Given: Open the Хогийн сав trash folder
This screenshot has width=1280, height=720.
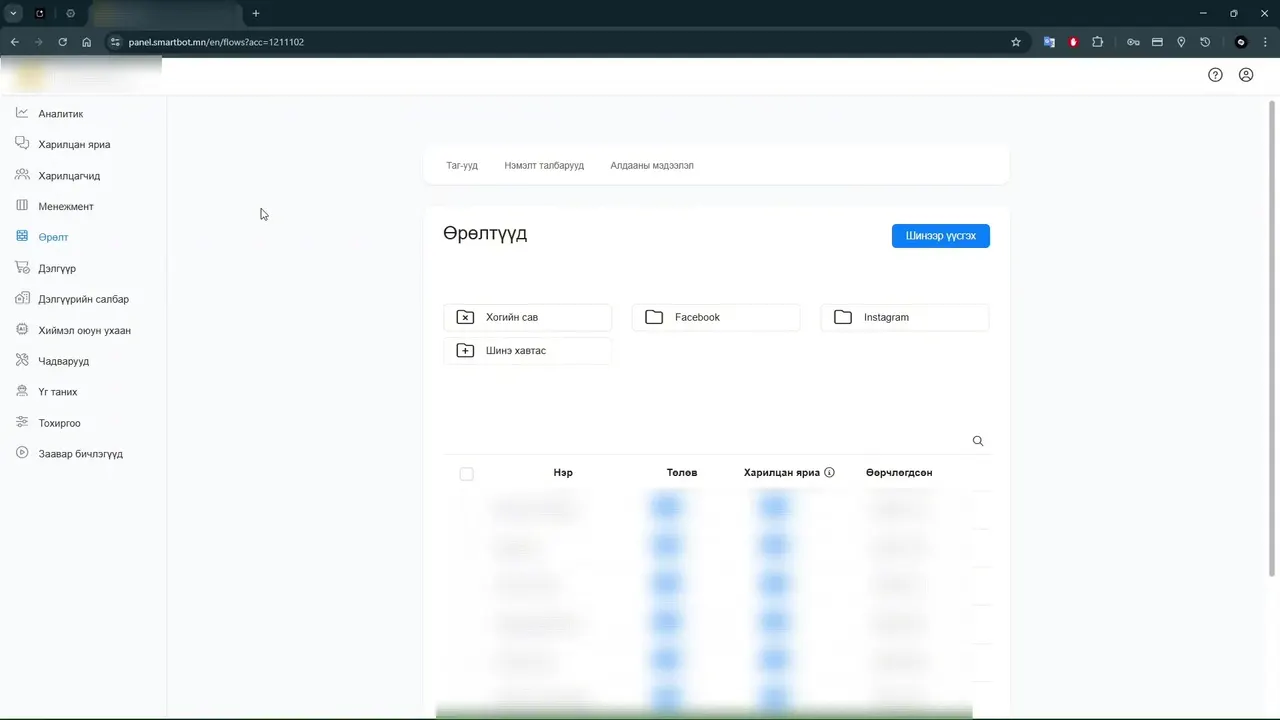Looking at the screenshot, I should click(527, 317).
